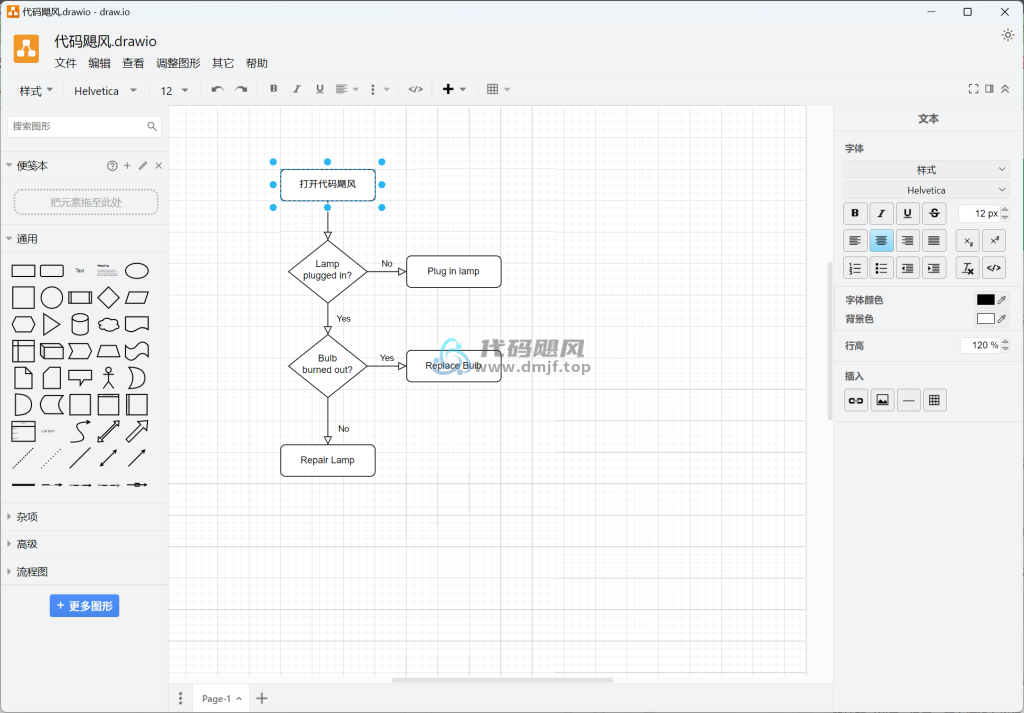This screenshot has height=713, width=1024.
Task: Collapse the 通用 shapes section
Action: pos(27,239)
